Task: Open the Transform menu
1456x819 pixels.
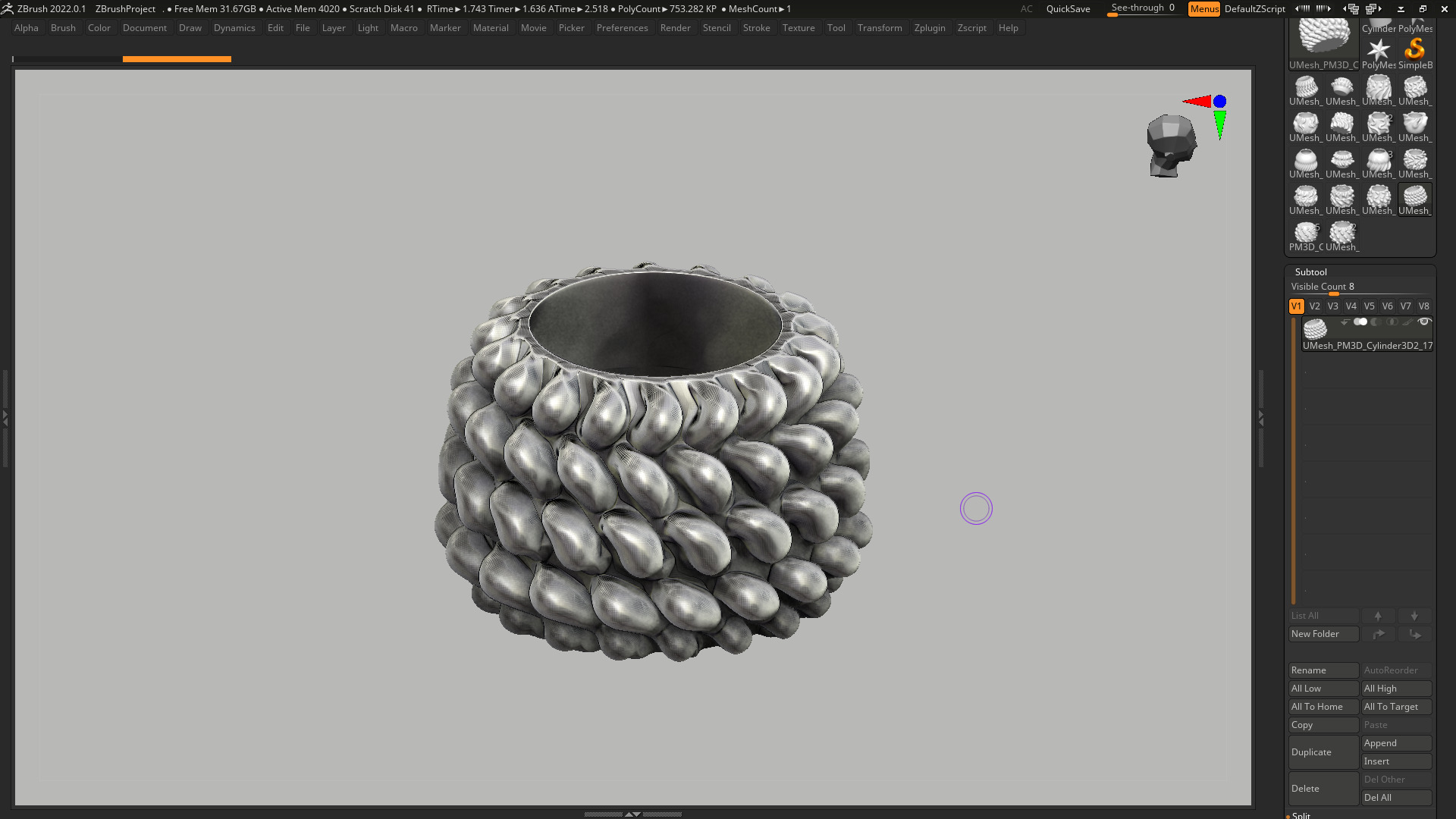Action: 880,28
